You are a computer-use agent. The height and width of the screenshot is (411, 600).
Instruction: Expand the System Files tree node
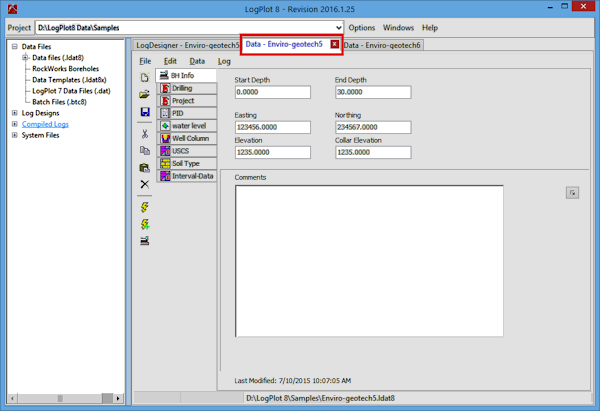tap(14, 135)
